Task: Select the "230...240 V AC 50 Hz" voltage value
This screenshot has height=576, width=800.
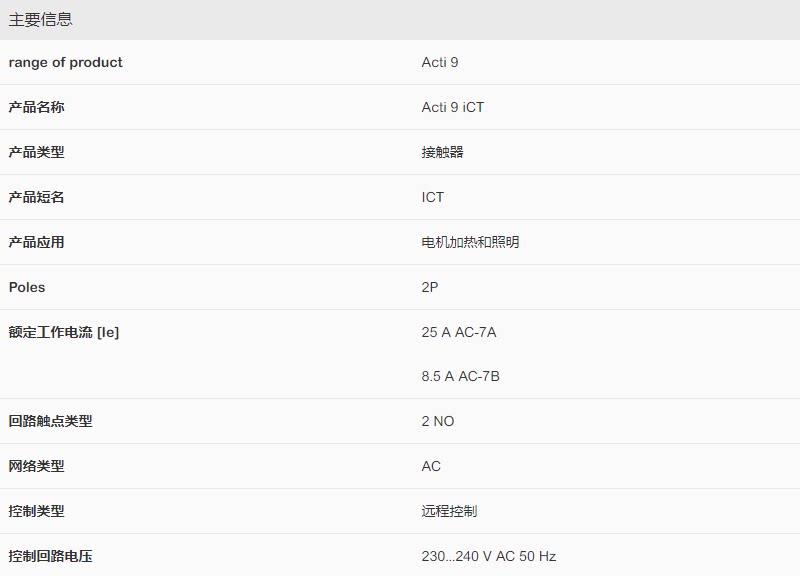Action: (488, 556)
